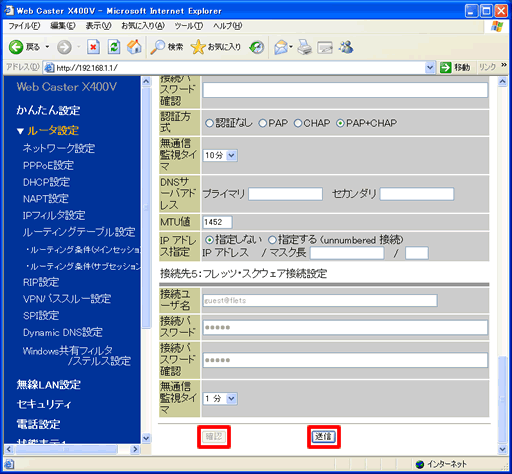
Task: Stop page loading with red X icon
Action: (x=93, y=47)
